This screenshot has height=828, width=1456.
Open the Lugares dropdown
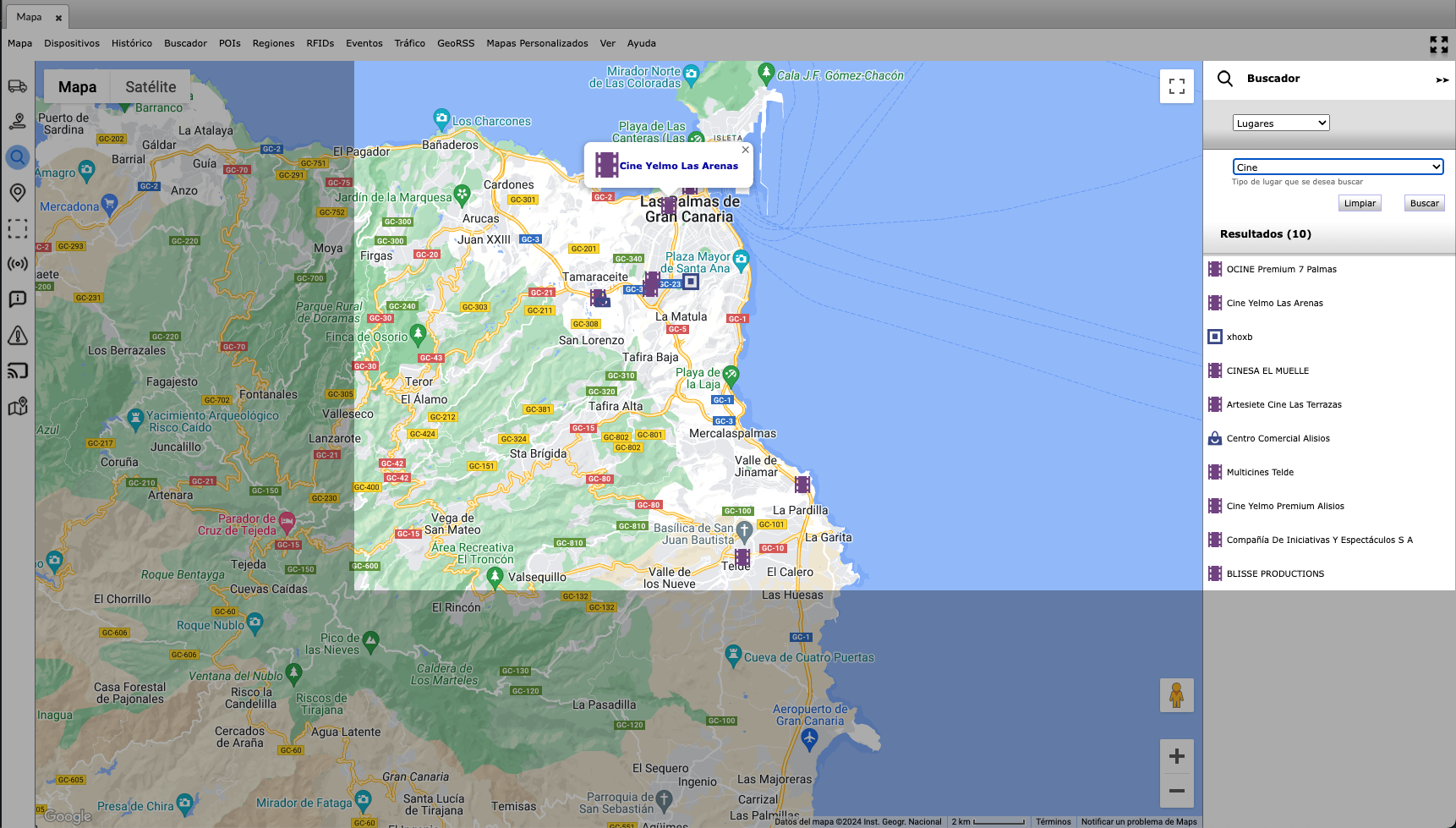(1281, 123)
